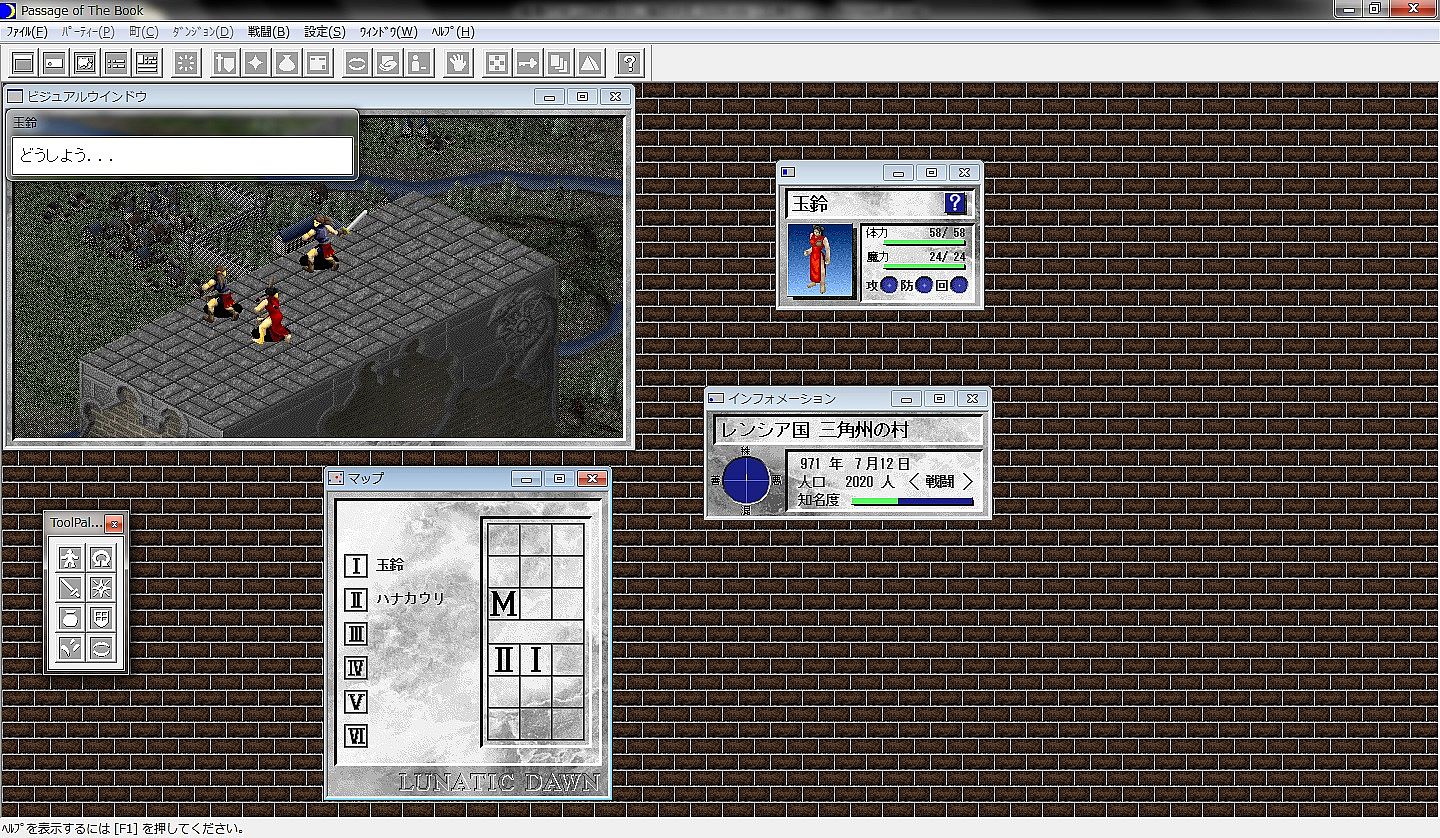Click the II marker cell on map grid
Image resolution: width=1440 pixels, height=838 pixels.
[504, 660]
